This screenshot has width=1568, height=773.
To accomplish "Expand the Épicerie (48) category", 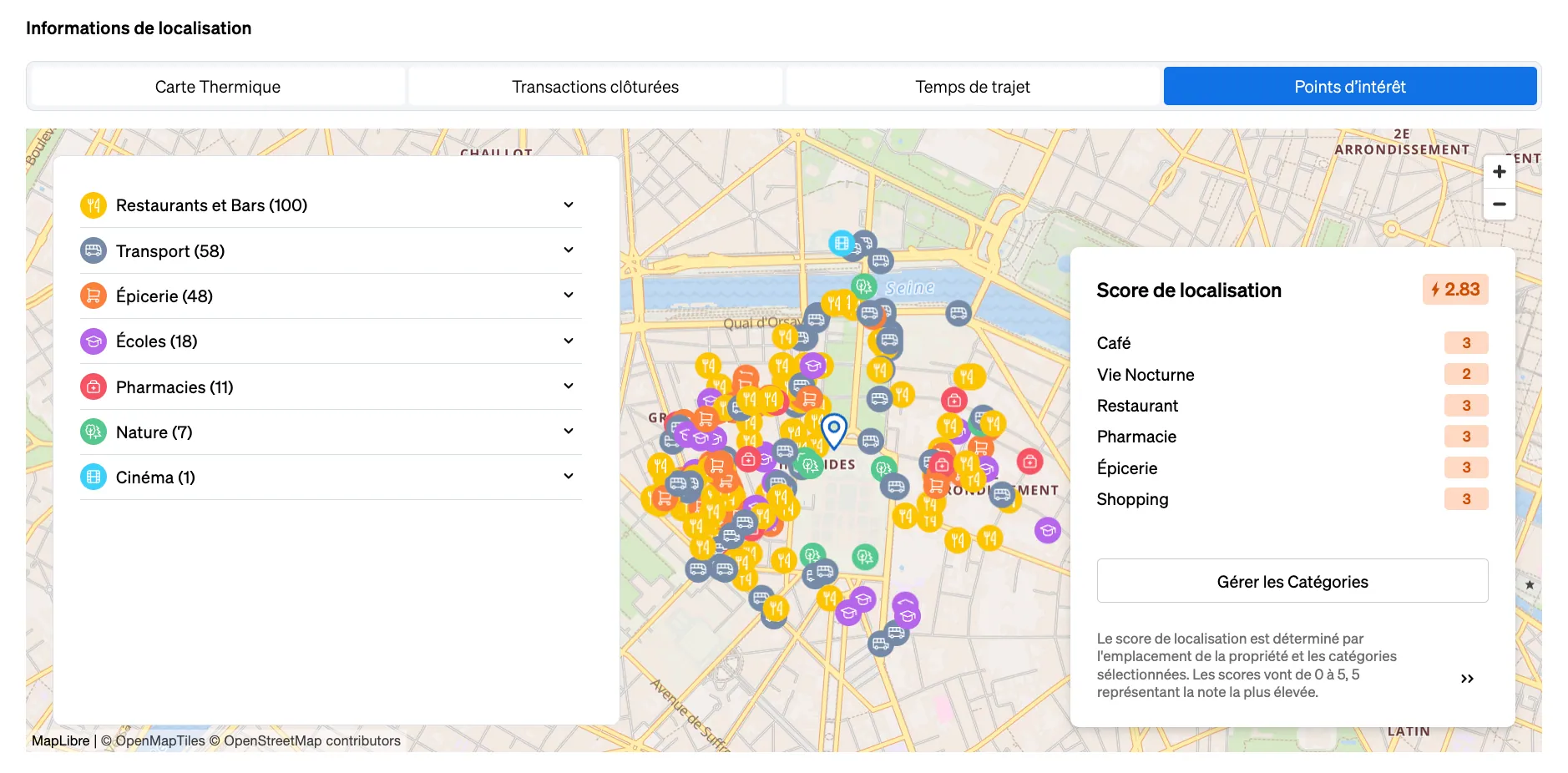I will click(569, 296).
